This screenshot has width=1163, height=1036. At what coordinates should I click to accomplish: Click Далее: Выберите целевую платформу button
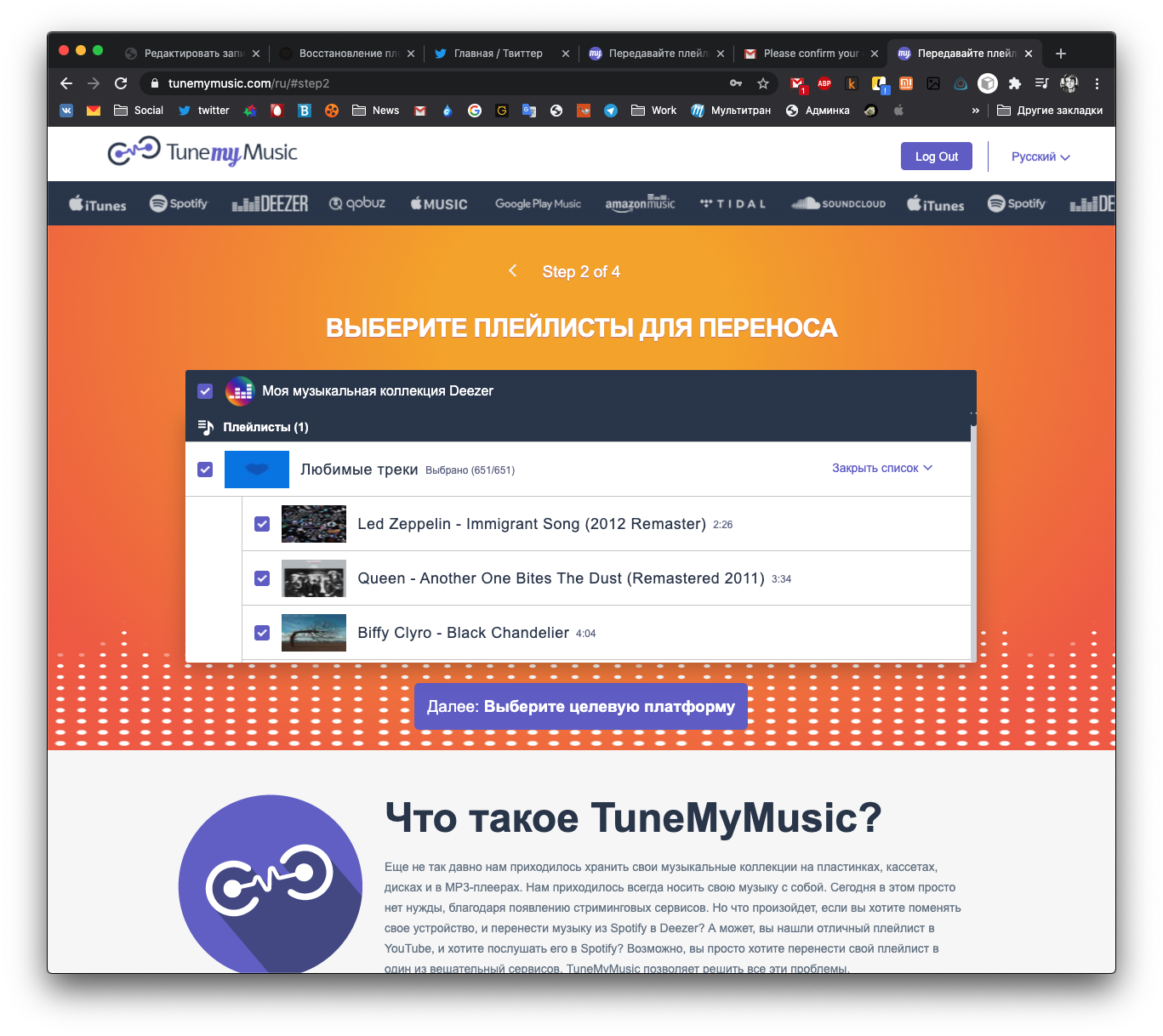(580, 706)
